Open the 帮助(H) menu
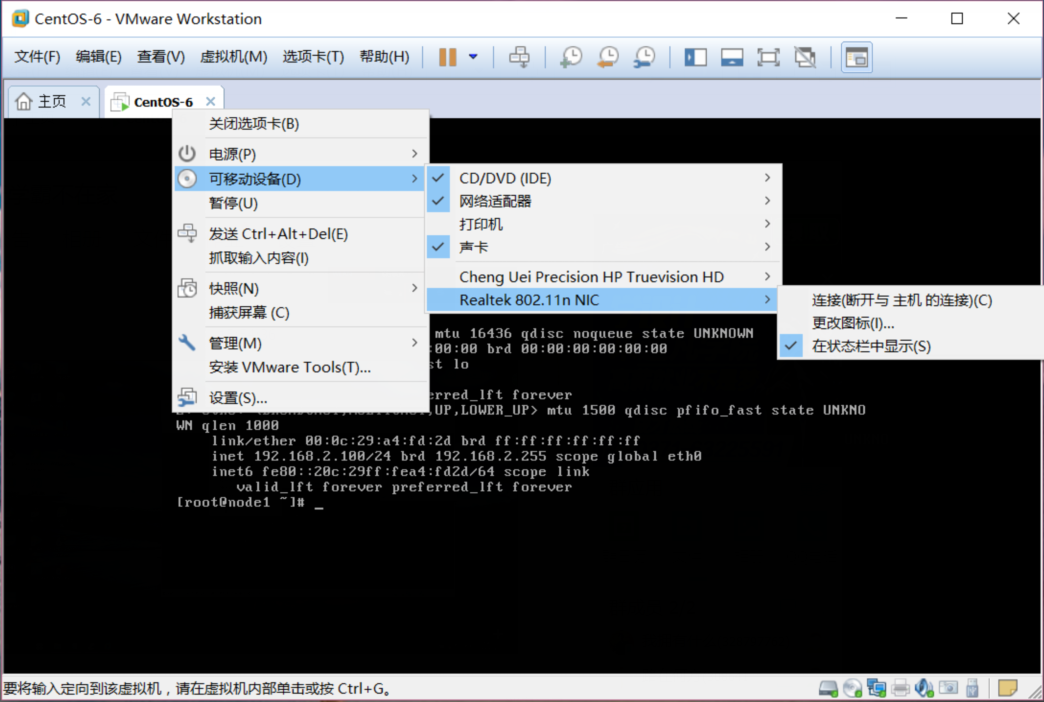 coord(384,57)
